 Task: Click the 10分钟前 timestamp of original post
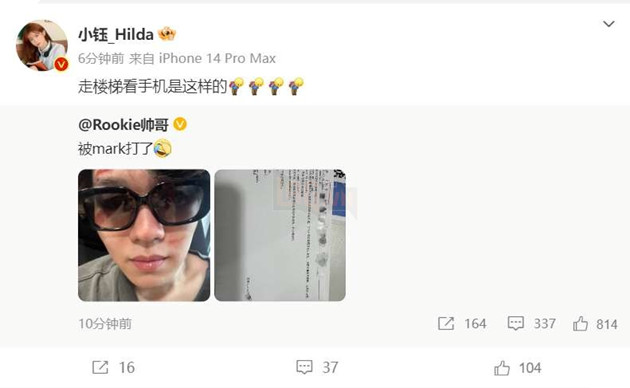point(105,324)
